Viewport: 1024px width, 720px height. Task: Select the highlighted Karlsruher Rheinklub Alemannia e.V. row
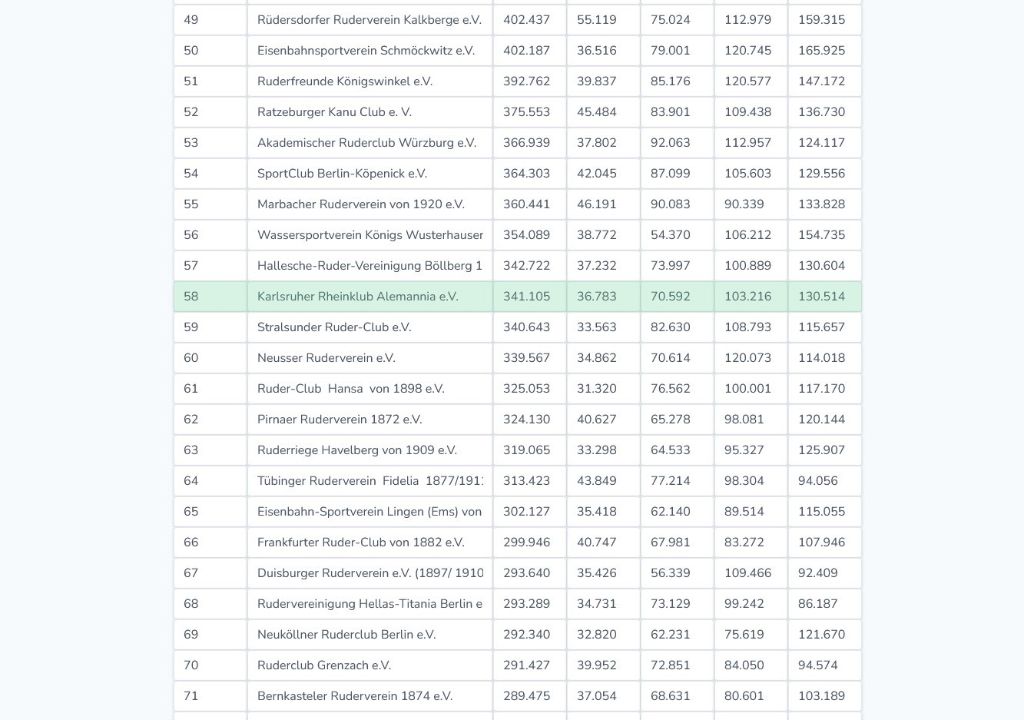[517, 297]
